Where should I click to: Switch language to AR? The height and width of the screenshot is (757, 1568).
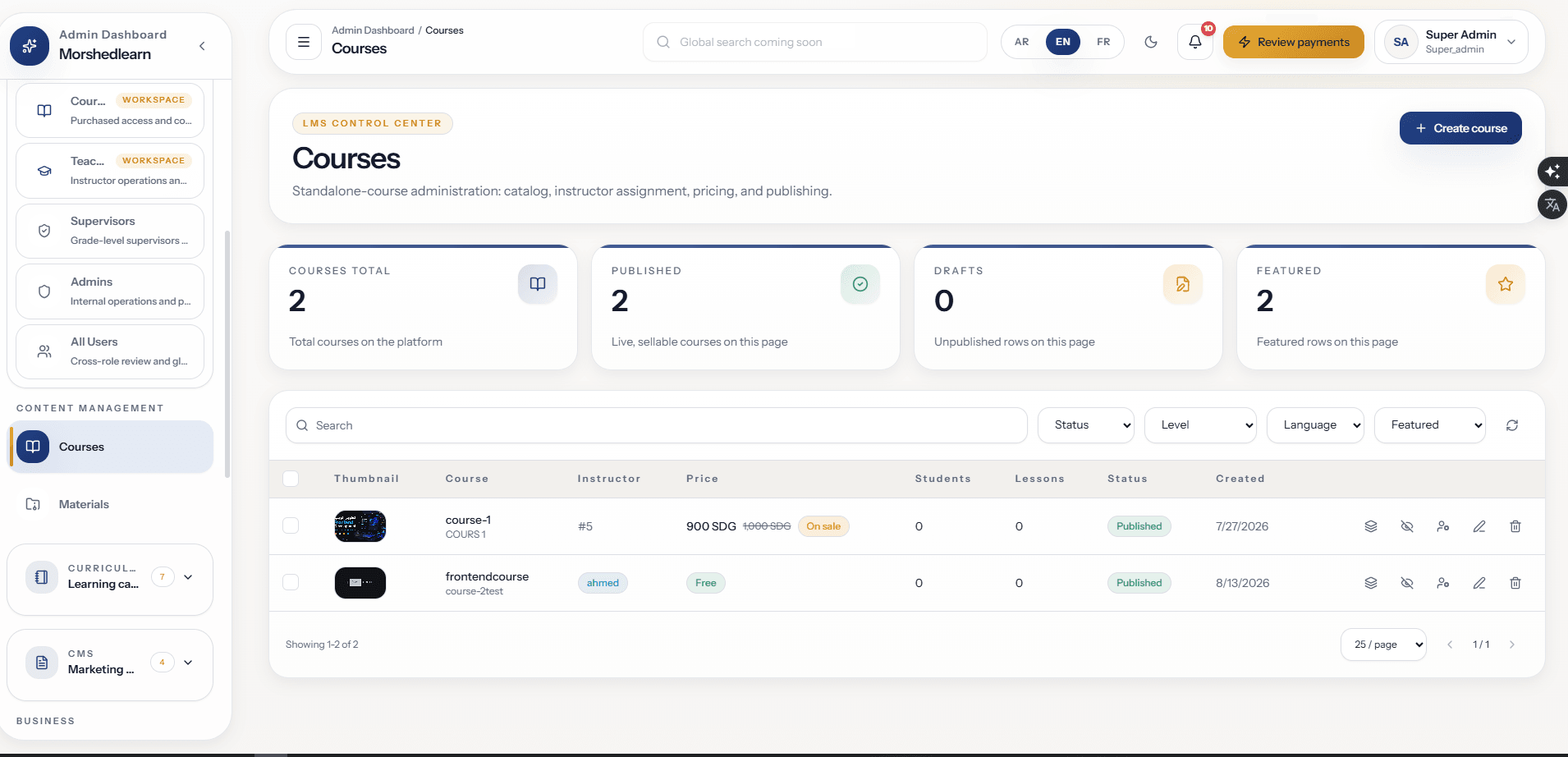click(x=1022, y=42)
